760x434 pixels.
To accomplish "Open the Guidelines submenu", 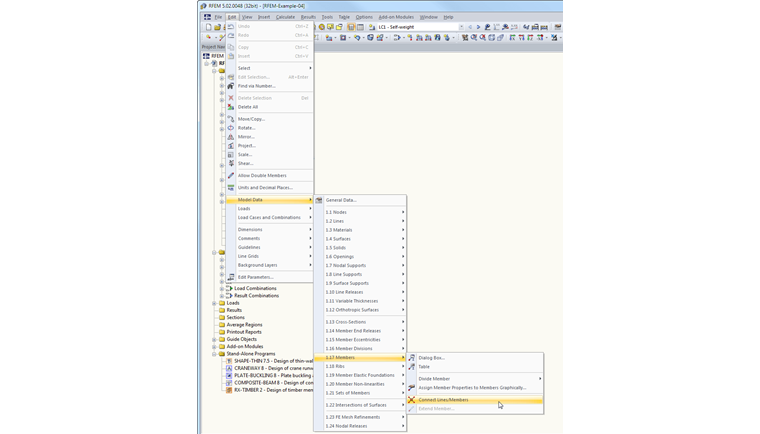I will (269, 247).
